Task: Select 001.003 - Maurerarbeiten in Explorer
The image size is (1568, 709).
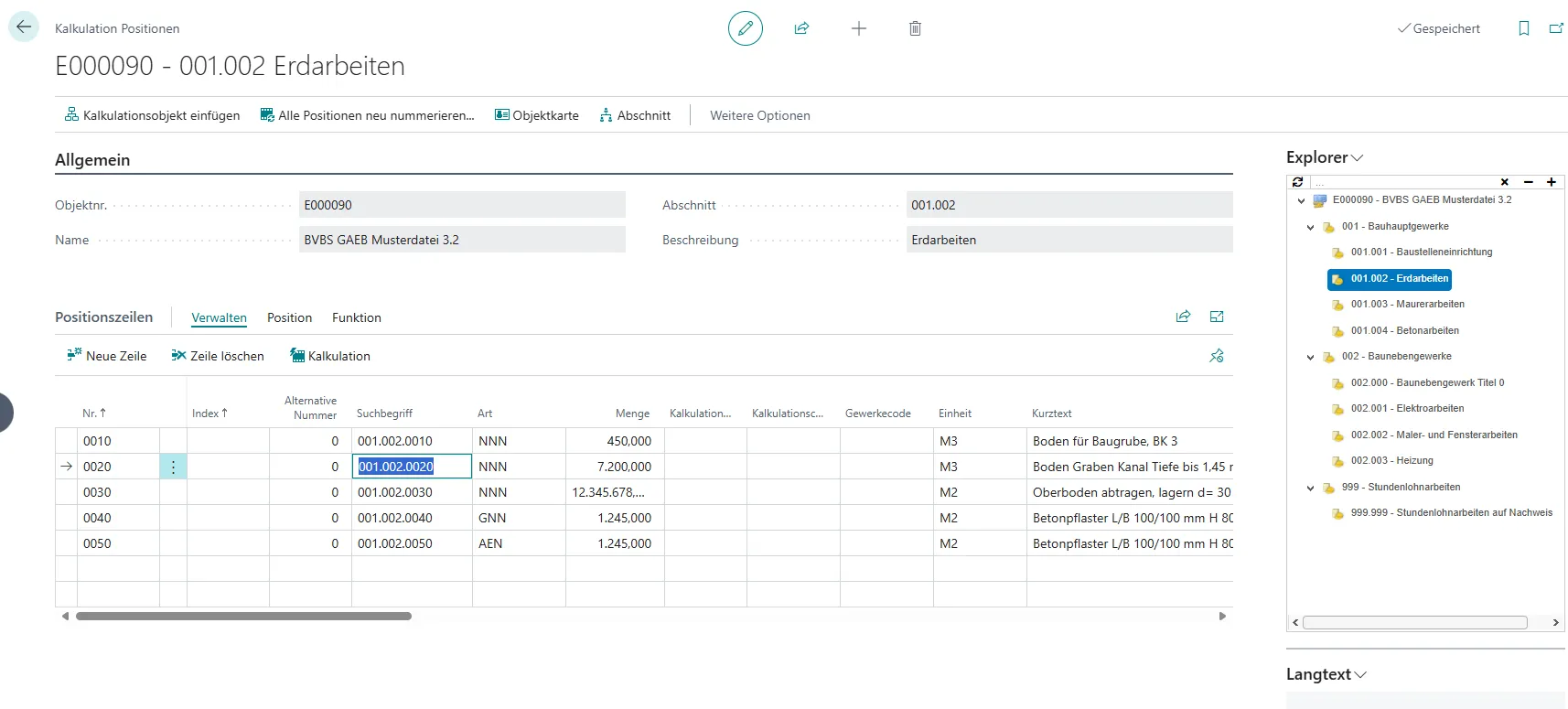Action: 1407,305
